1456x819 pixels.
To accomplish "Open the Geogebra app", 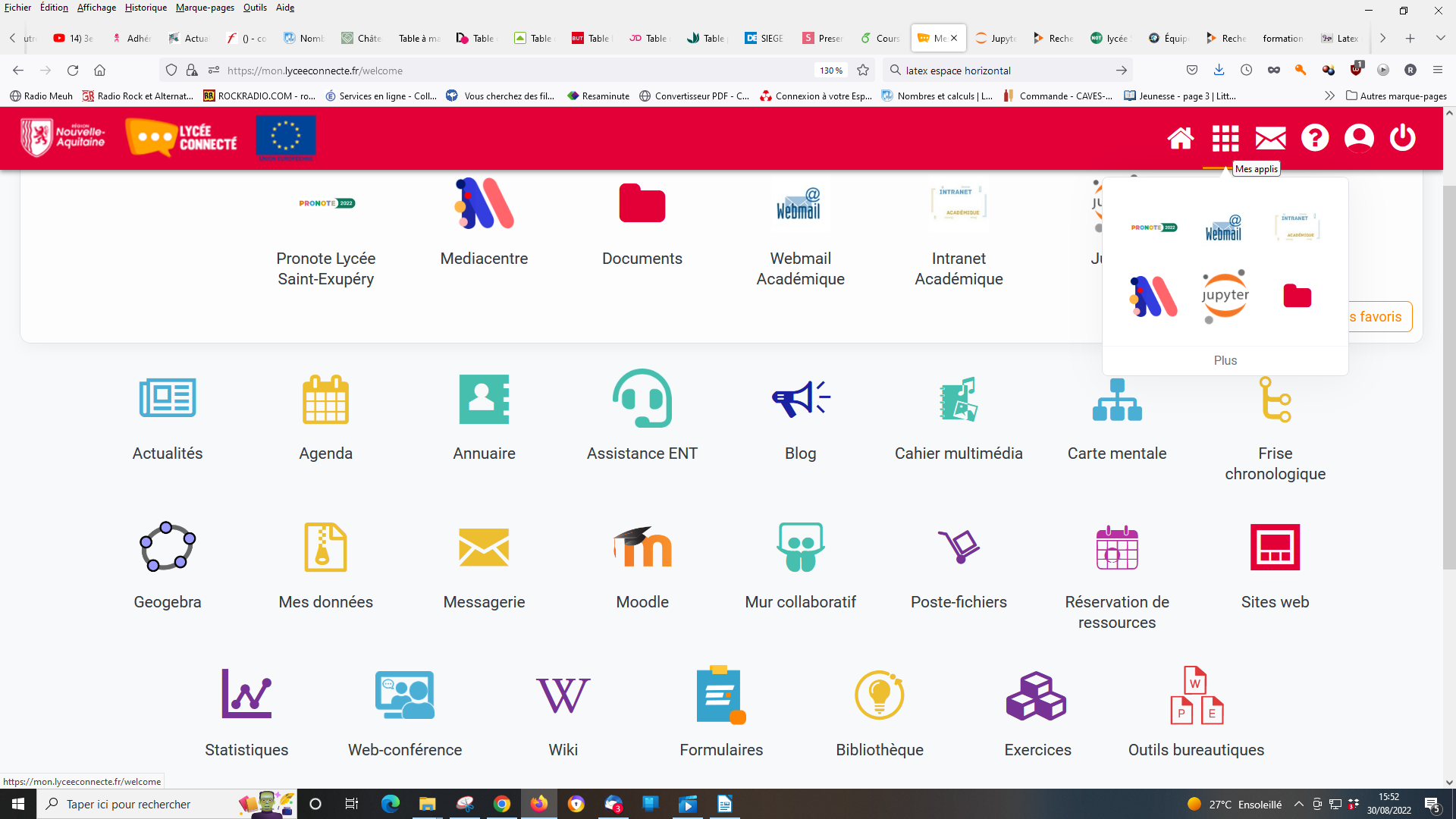I will [168, 548].
